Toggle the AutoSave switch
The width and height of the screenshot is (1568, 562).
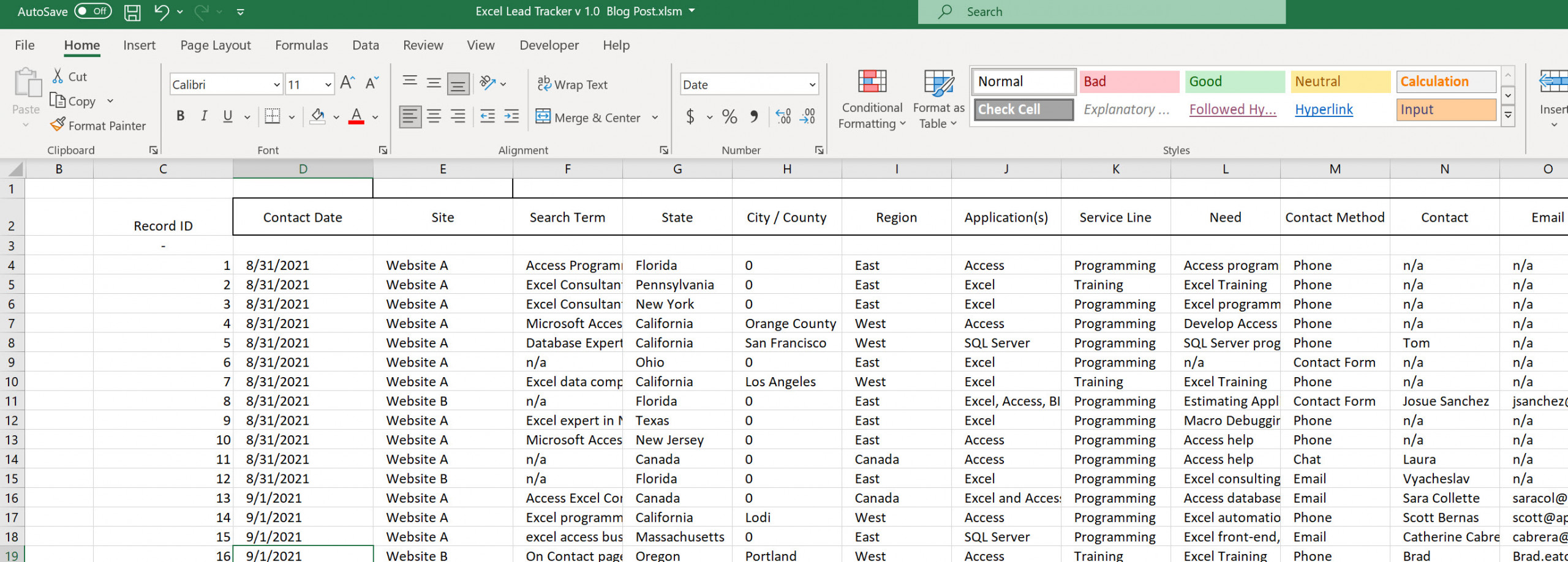pyautogui.click(x=93, y=11)
